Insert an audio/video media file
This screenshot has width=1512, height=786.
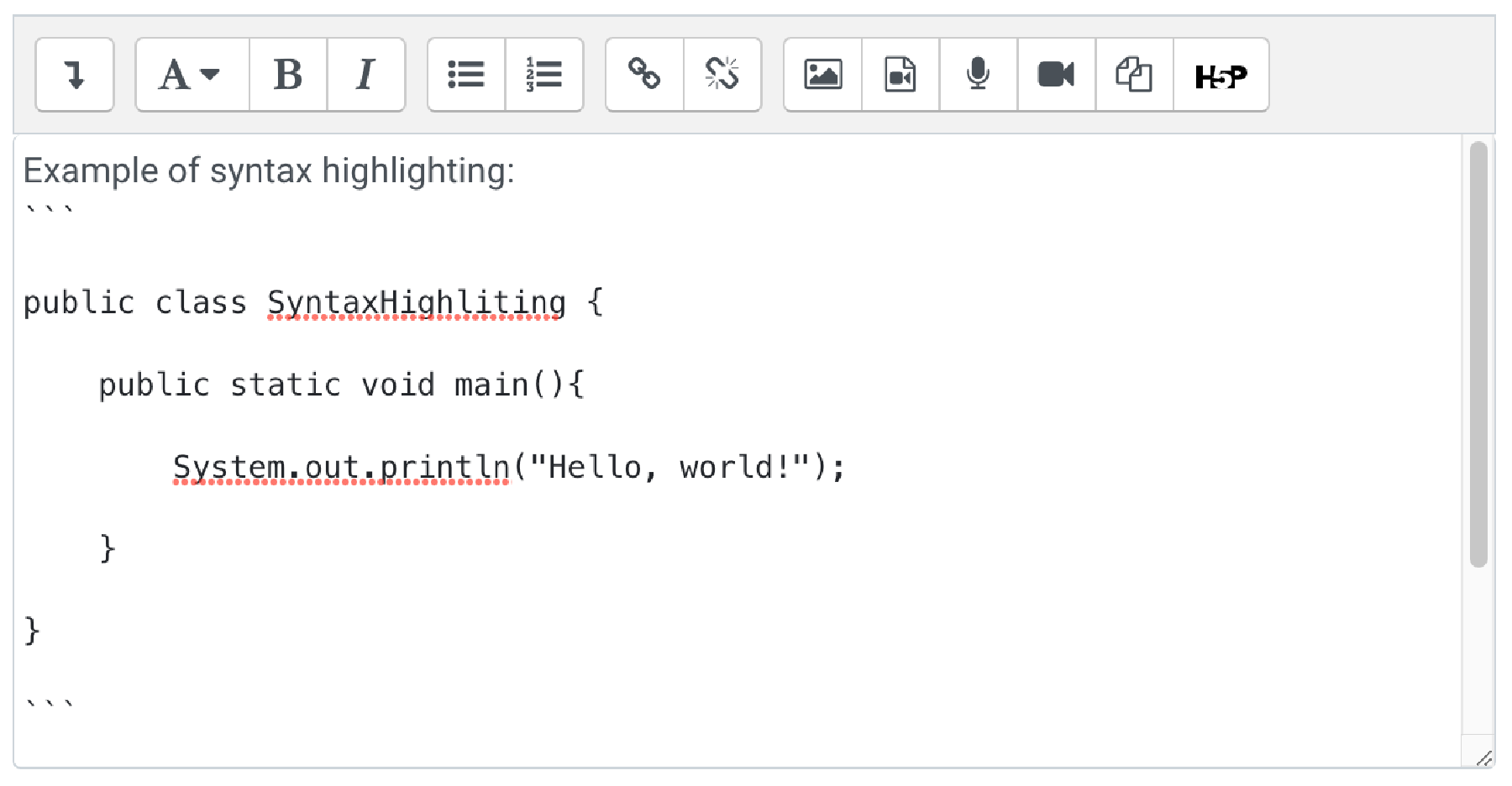900,75
